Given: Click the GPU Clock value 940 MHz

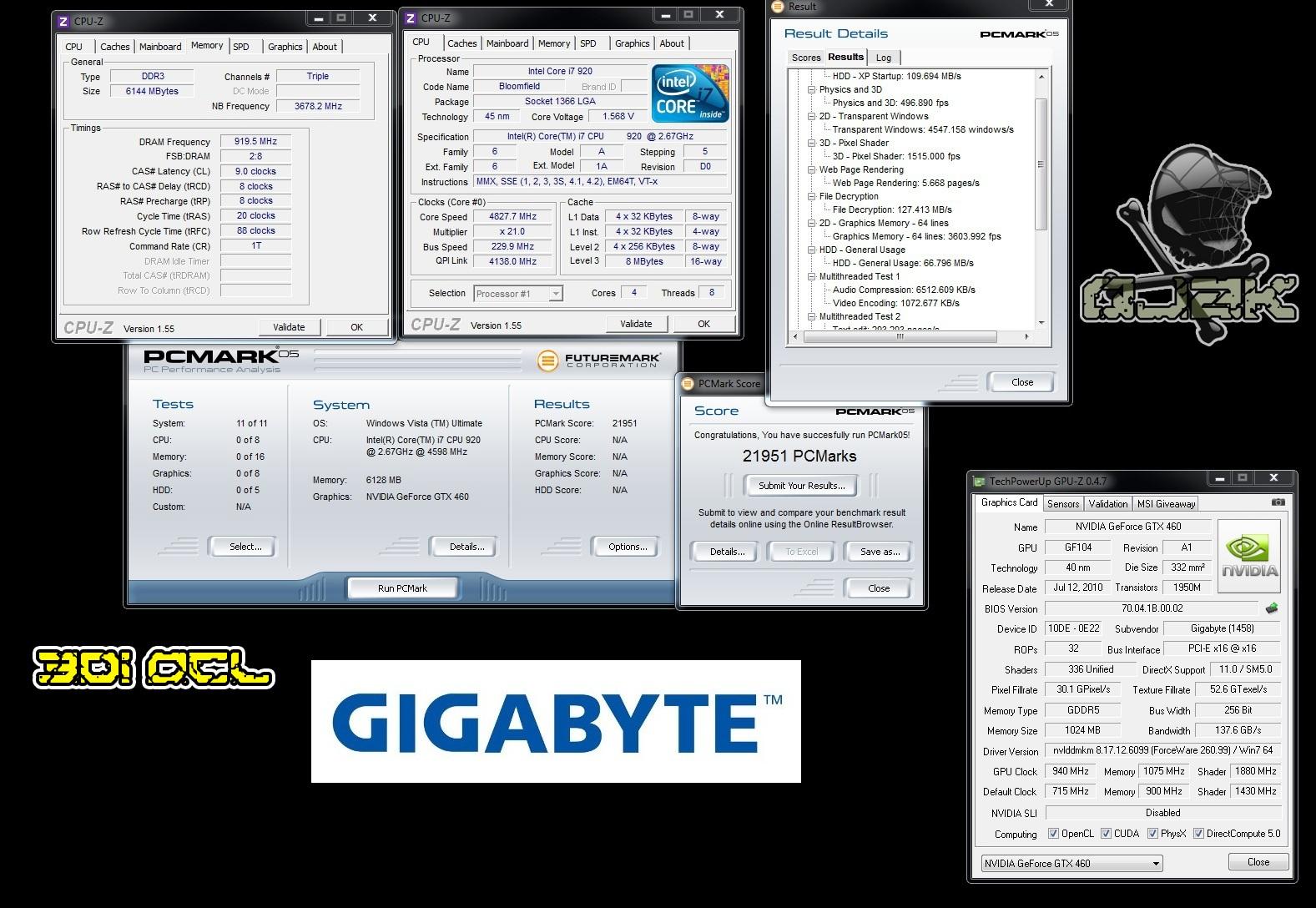Looking at the screenshot, I should [1071, 771].
